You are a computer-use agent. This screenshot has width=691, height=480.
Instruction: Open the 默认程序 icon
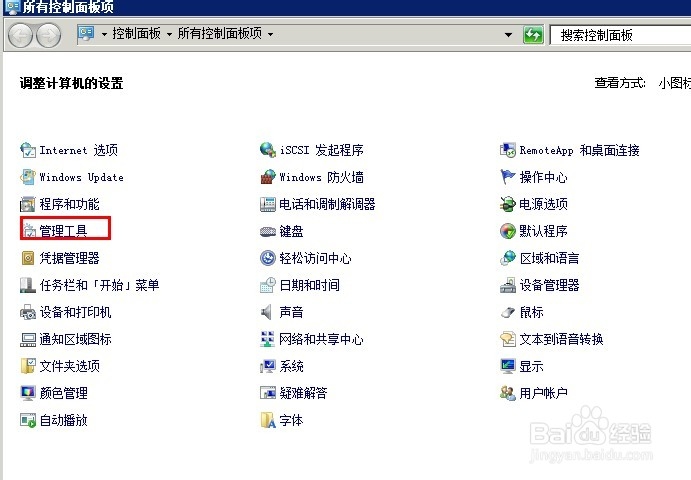click(x=508, y=231)
